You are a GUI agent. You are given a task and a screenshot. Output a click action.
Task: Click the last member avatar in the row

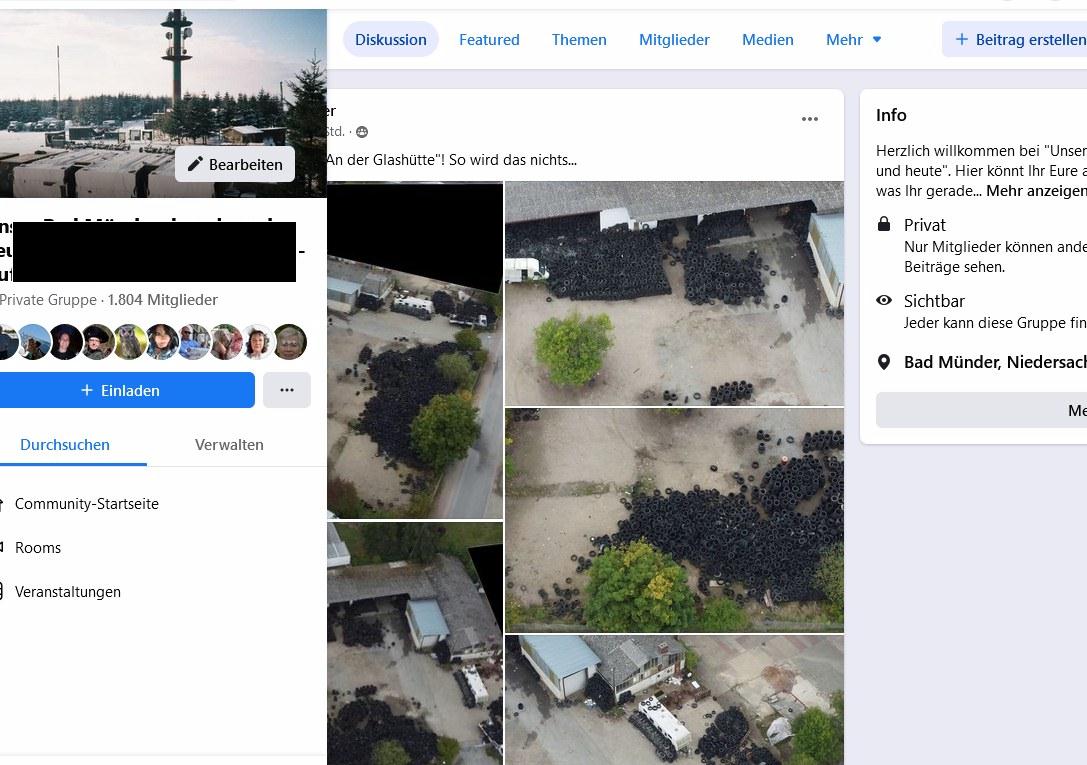[x=290, y=342]
